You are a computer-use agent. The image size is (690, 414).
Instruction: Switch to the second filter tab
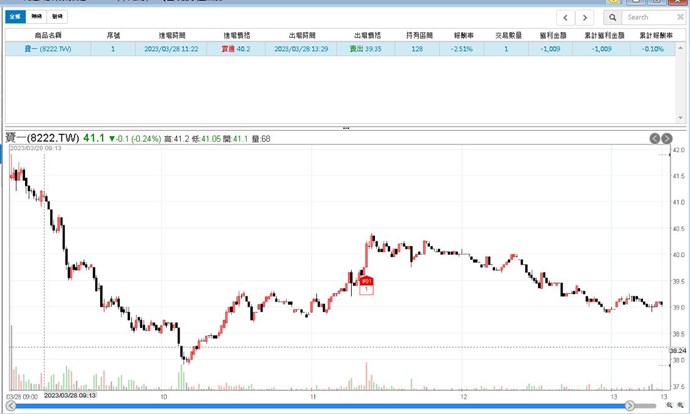click(x=37, y=18)
